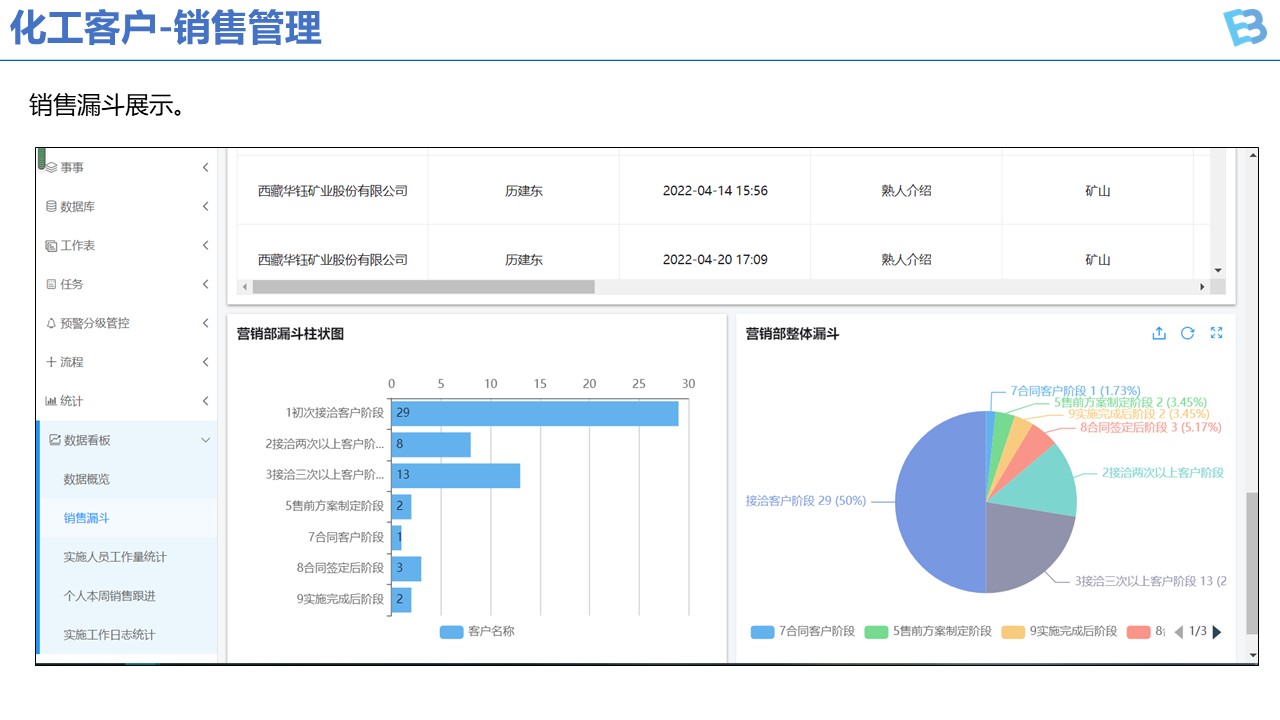
Task: Click the export icon on funnel chart
Action: click(1159, 334)
